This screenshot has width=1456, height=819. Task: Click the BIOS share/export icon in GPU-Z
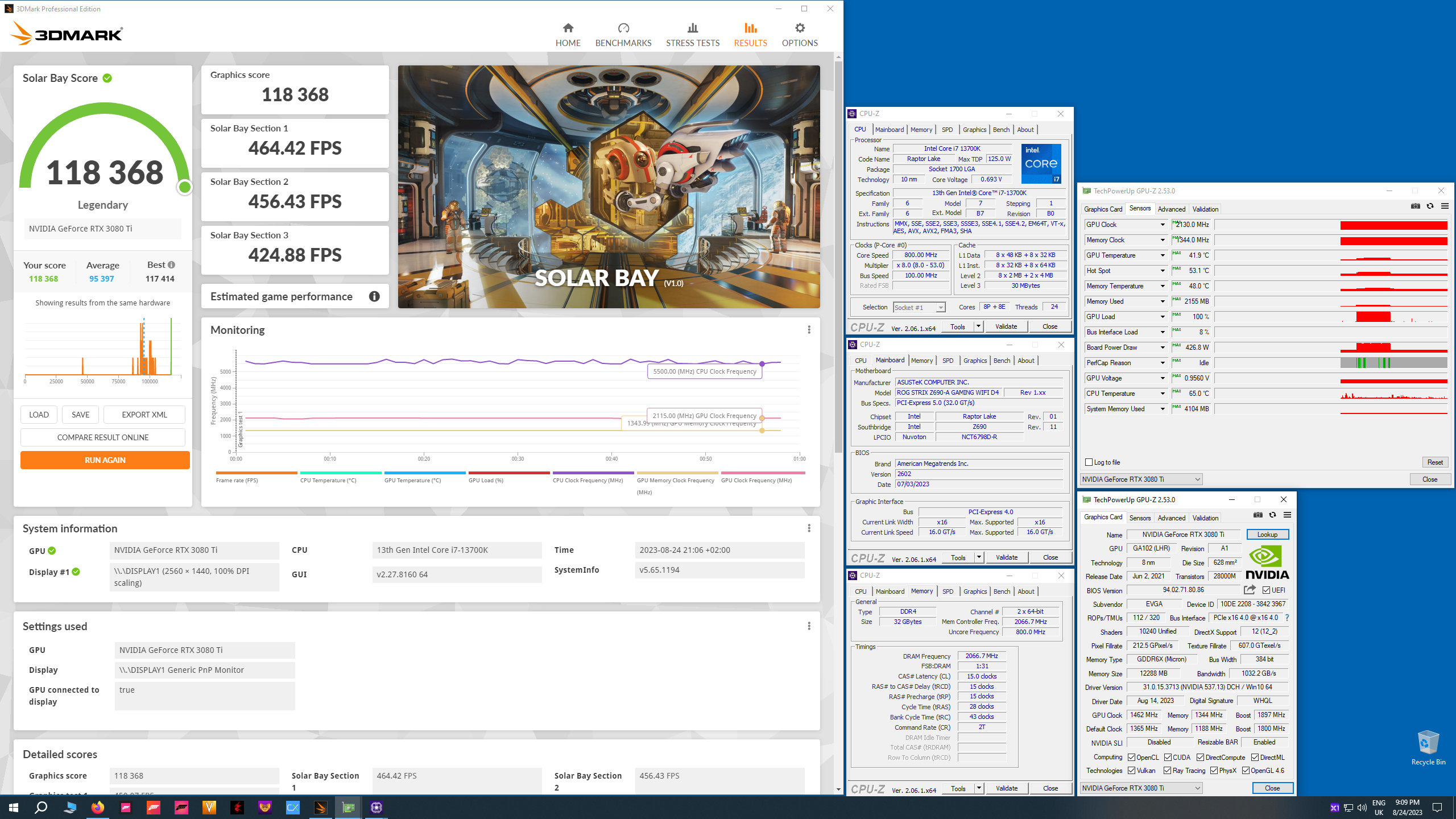[x=1250, y=590]
